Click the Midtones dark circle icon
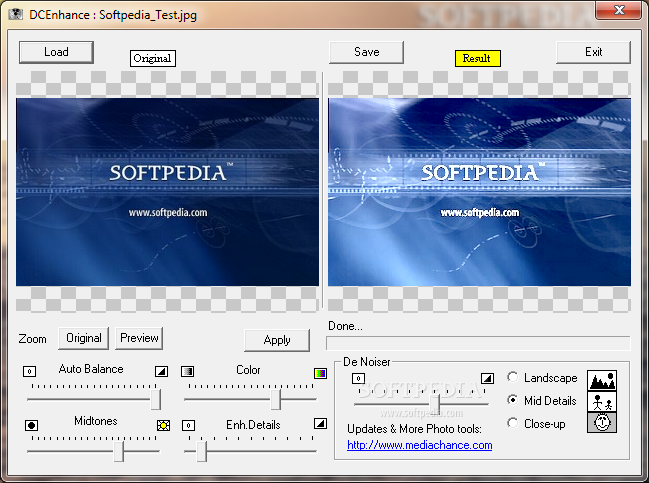Image resolution: width=649 pixels, height=483 pixels. click(31, 425)
